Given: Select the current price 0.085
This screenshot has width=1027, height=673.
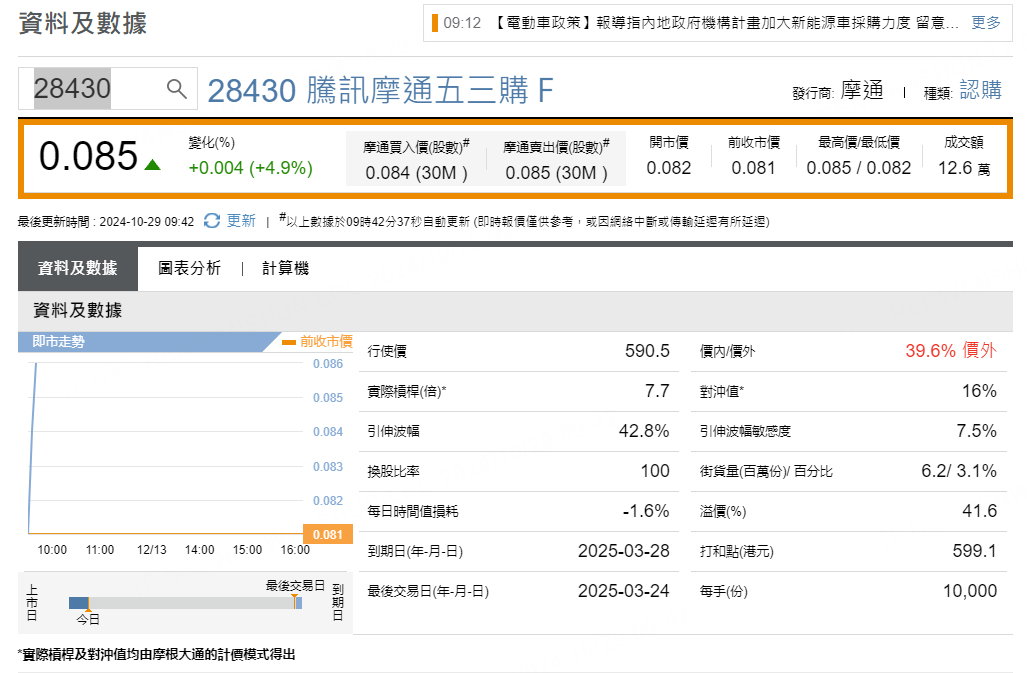Looking at the screenshot, I should [88, 156].
